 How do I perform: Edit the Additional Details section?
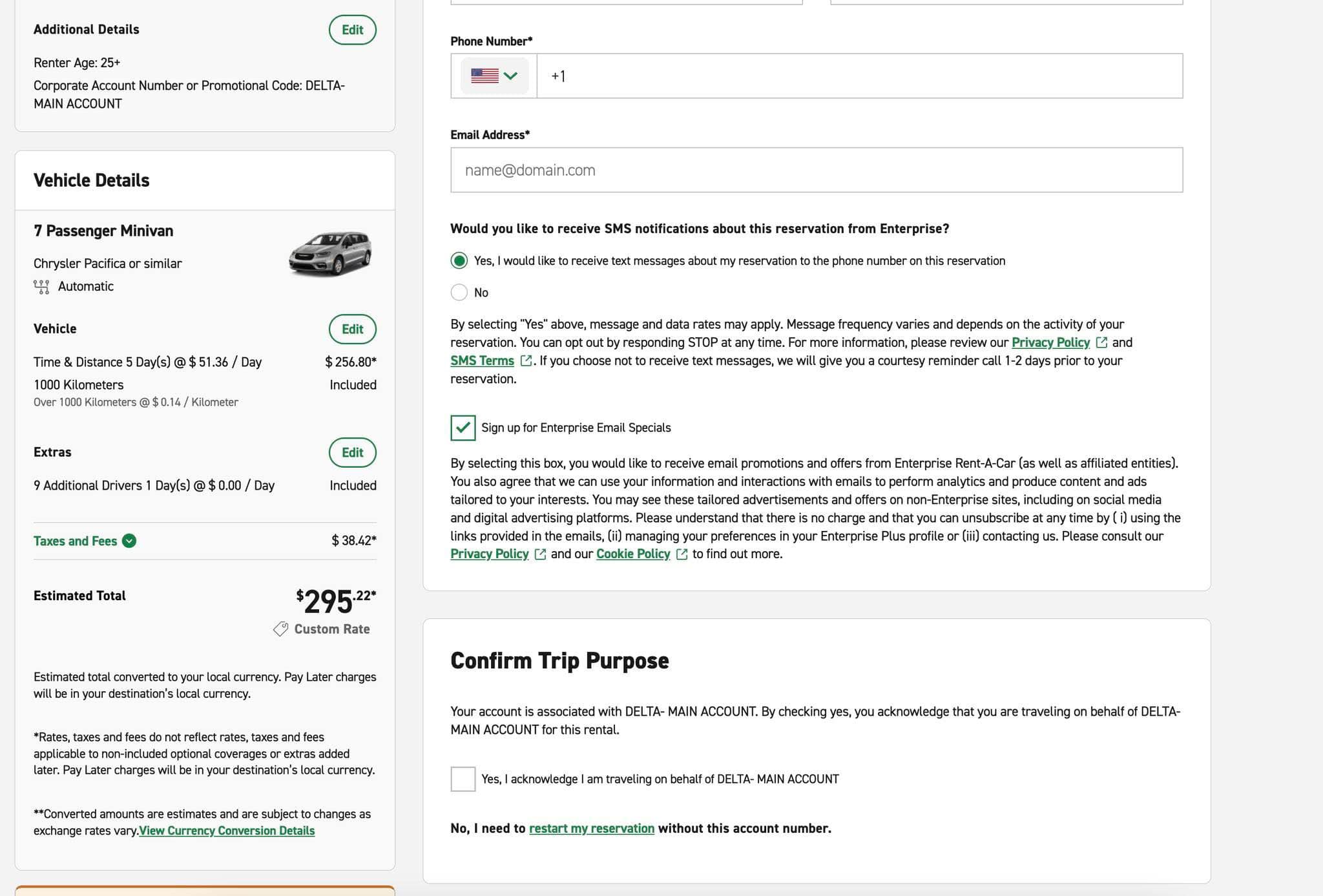pyautogui.click(x=353, y=30)
